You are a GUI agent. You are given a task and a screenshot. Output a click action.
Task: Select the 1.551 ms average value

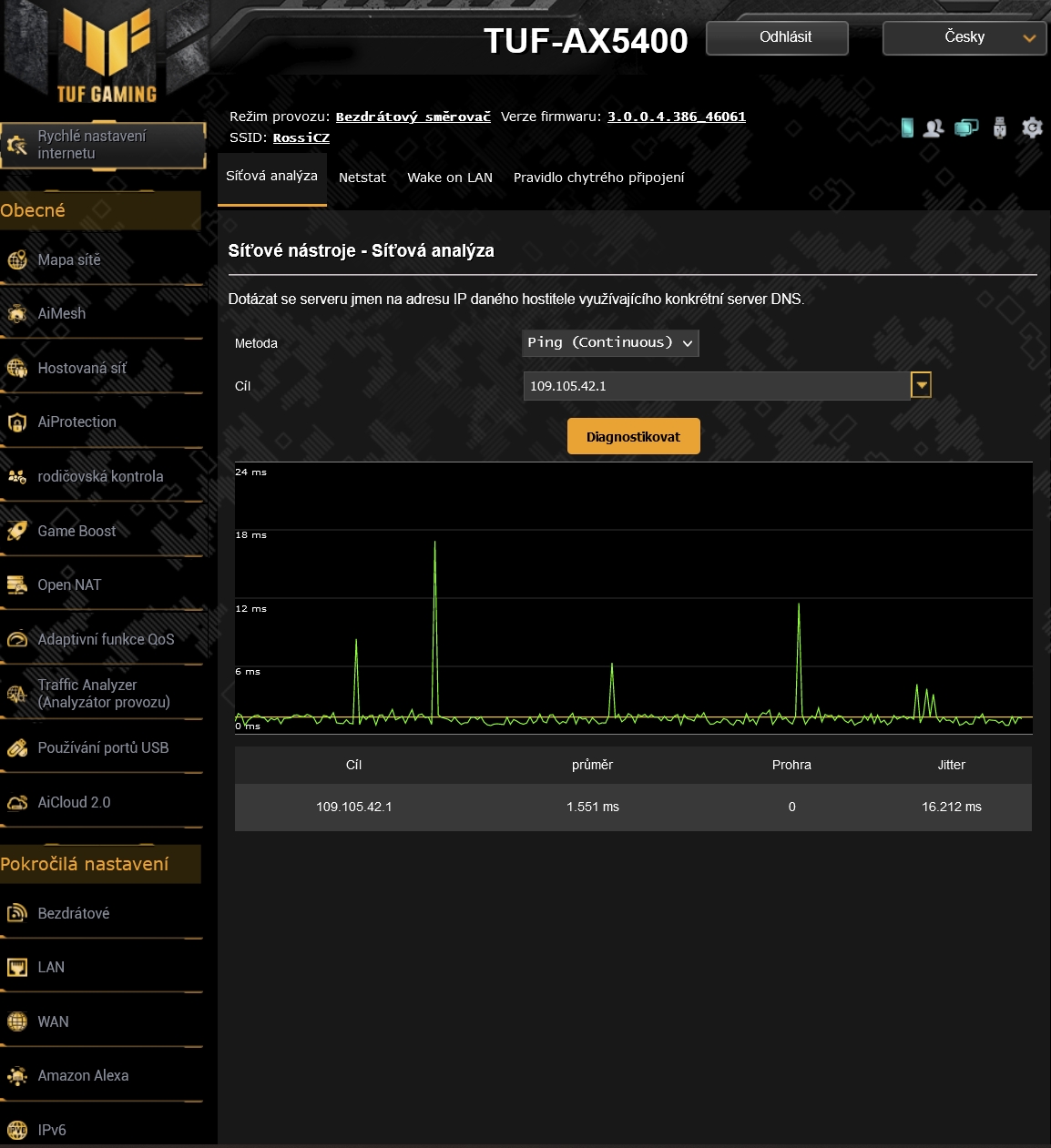pyautogui.click(x=593, y=808)
